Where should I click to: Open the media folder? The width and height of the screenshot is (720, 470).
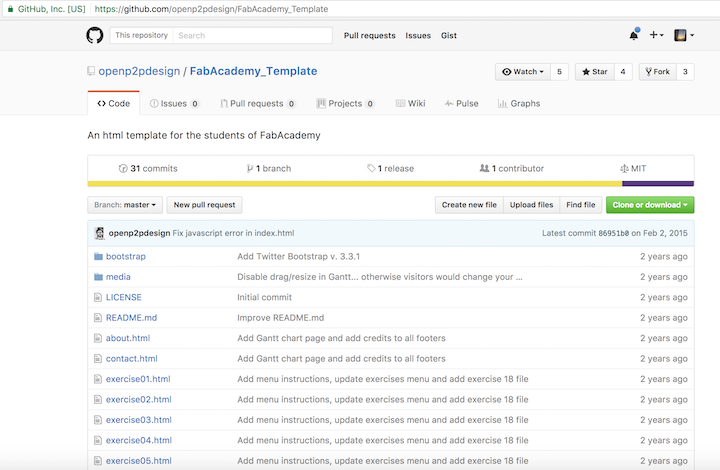click(118, 277)
